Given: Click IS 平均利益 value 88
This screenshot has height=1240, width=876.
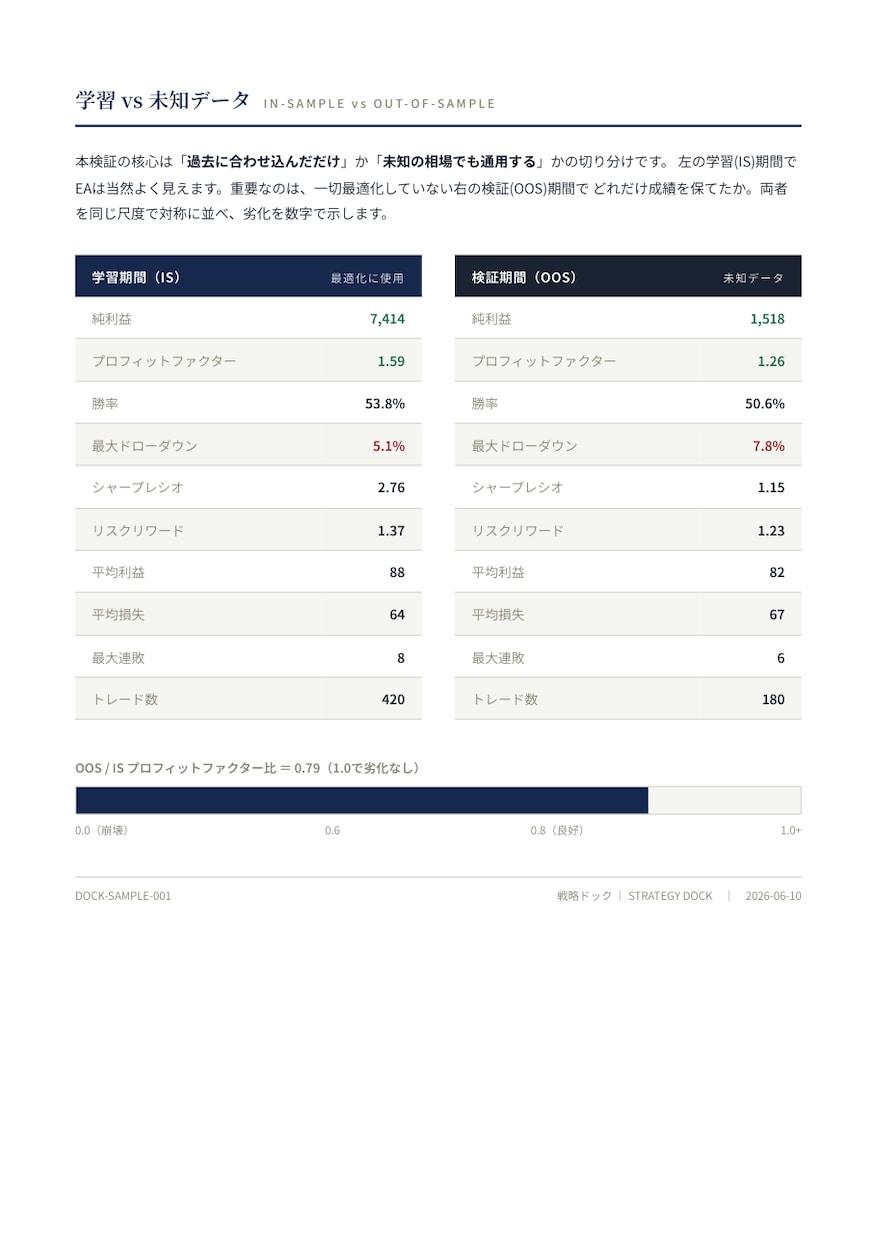Looking at the screenshot, I should 397,572.
